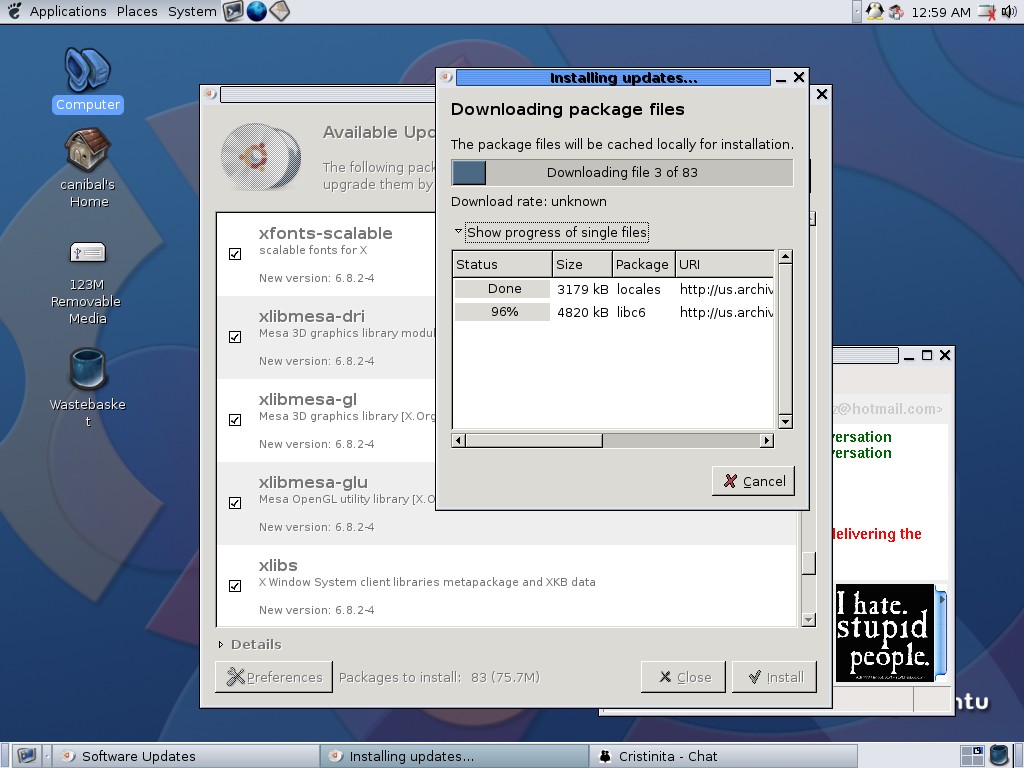Open the System menu
This screenshot has width=1024, height=768.
coord(191,12)
